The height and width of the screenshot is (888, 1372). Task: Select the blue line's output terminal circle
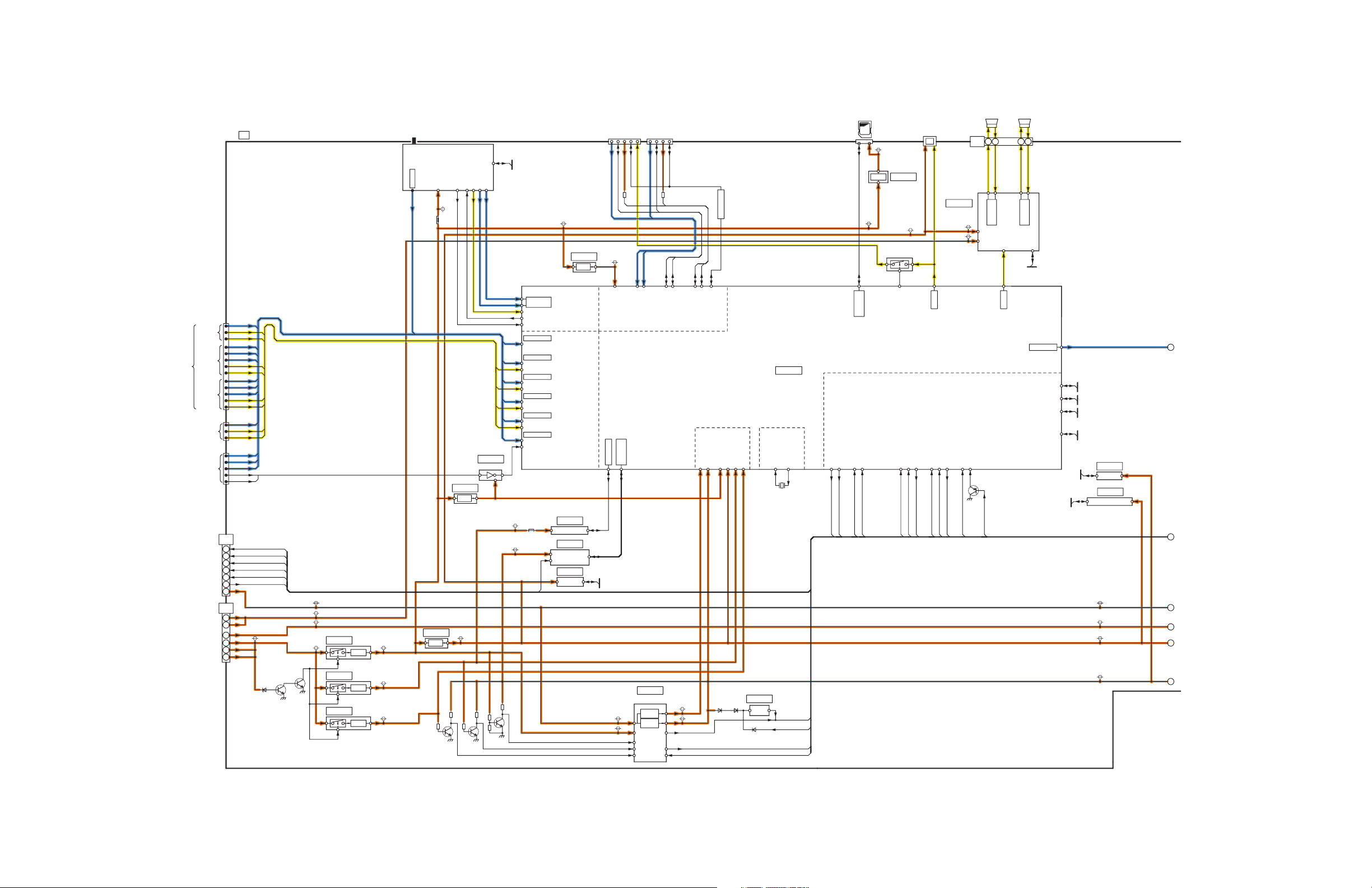coord(1170,347)
